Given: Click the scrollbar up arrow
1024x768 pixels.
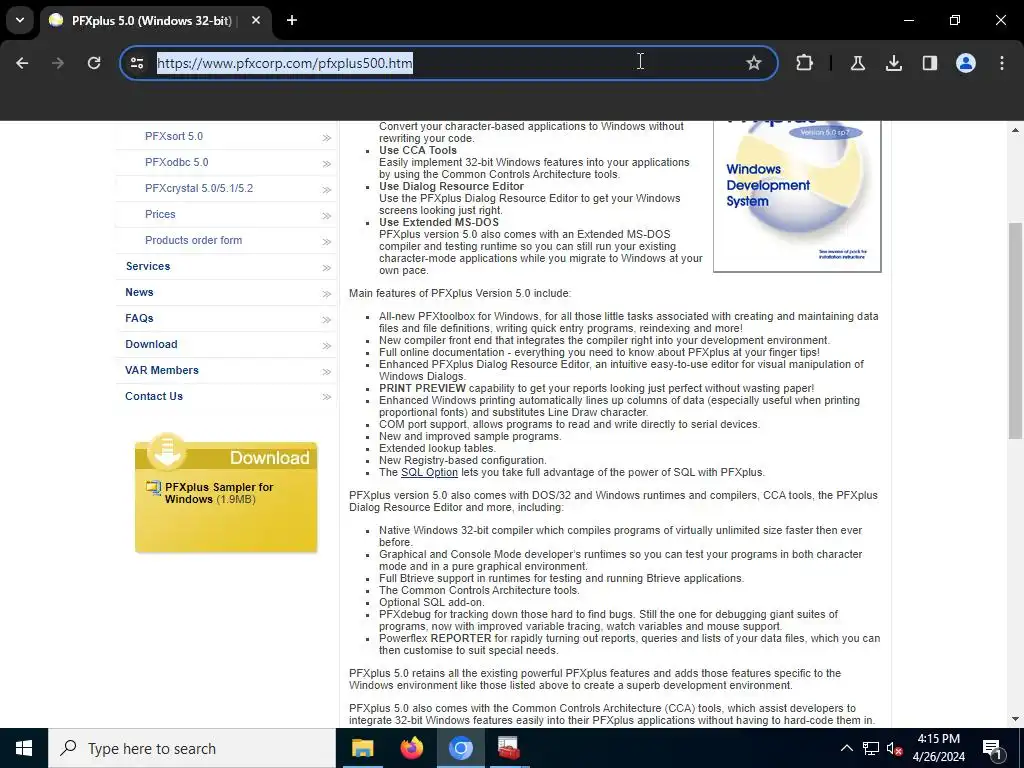Looking at the screenshot, I should 1016,129.
